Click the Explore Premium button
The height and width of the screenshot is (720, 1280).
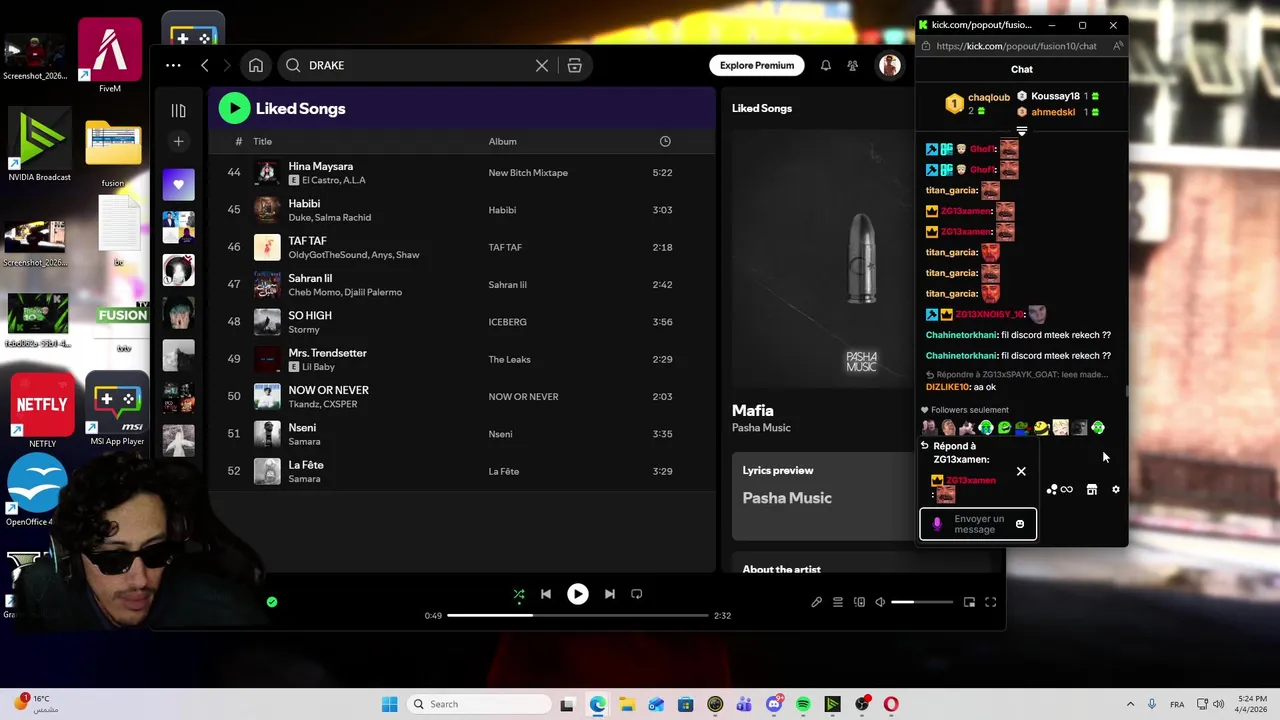pos(757,65)
